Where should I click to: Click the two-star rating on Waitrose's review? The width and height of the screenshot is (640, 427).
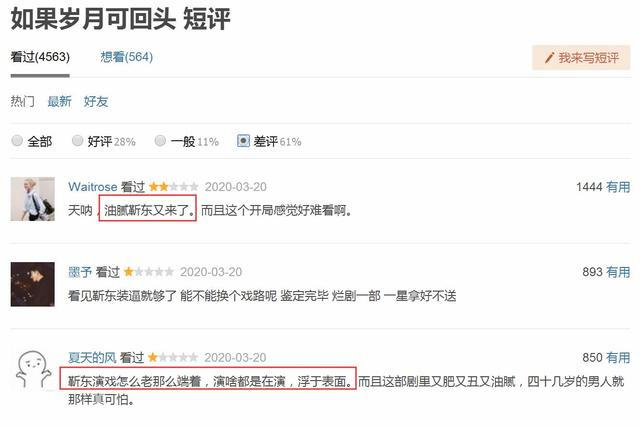[x=174, y=187]
